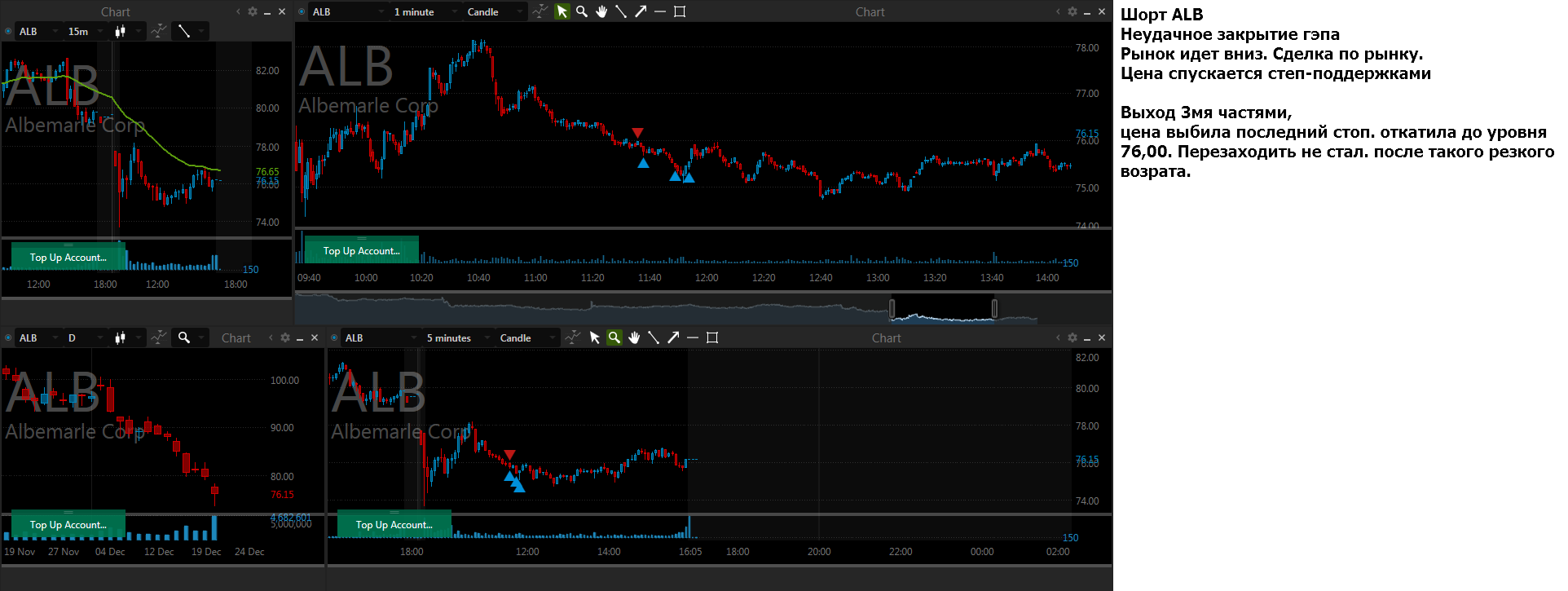
Task: Click Top Up Account in the 5 minutes chart
Action: 394,524
